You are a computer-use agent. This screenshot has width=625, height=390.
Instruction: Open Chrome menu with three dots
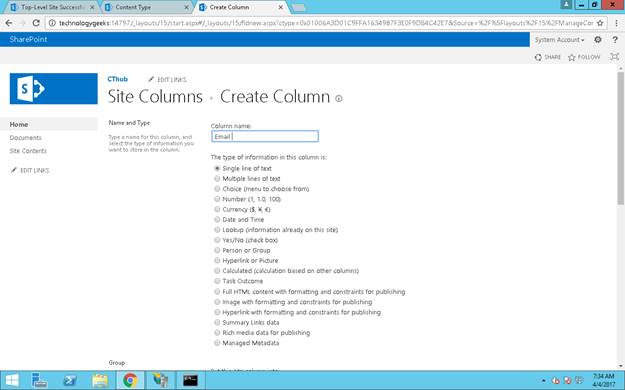point(616,23)
